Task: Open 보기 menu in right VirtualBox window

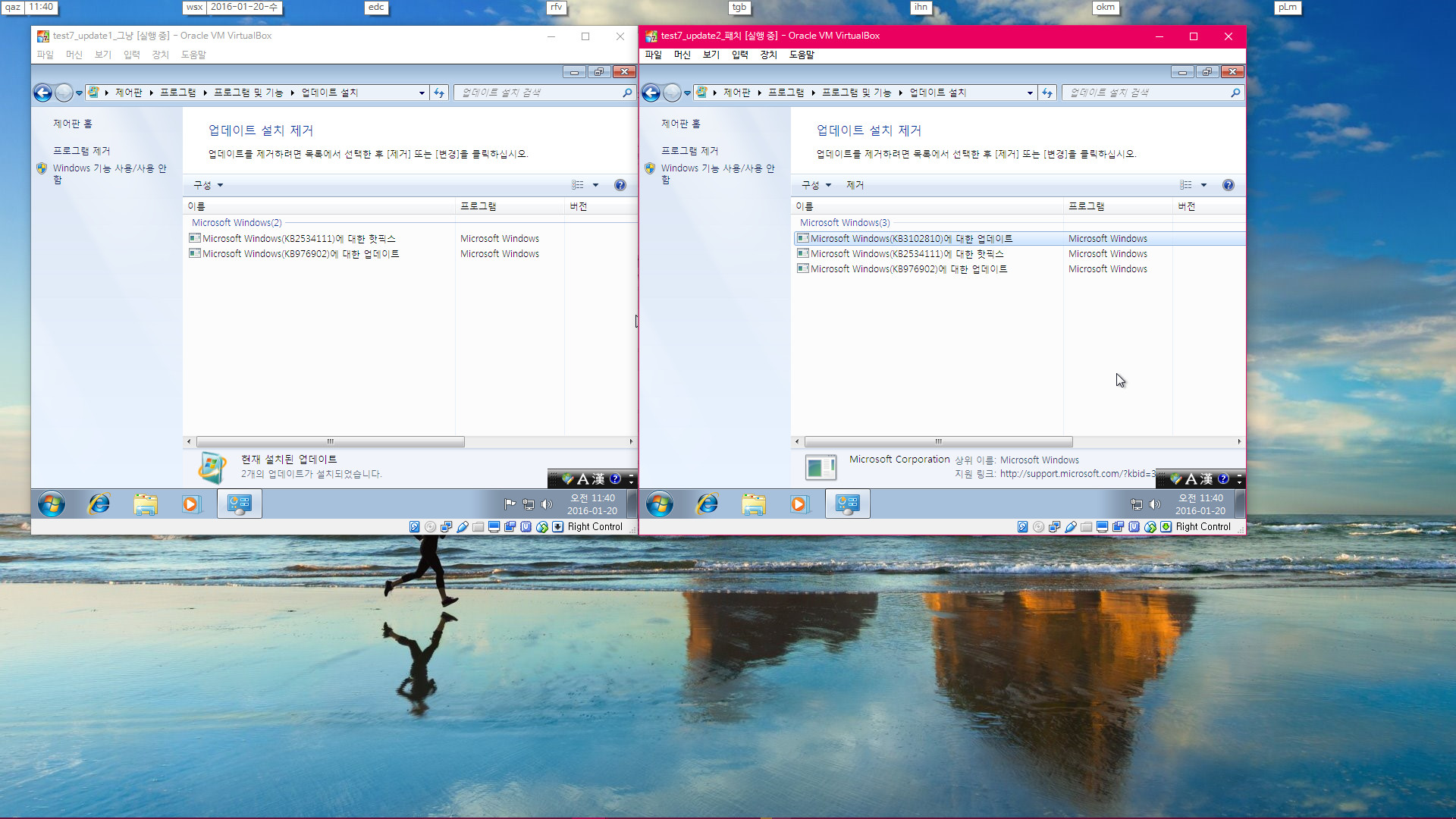Action: (711, 55)
